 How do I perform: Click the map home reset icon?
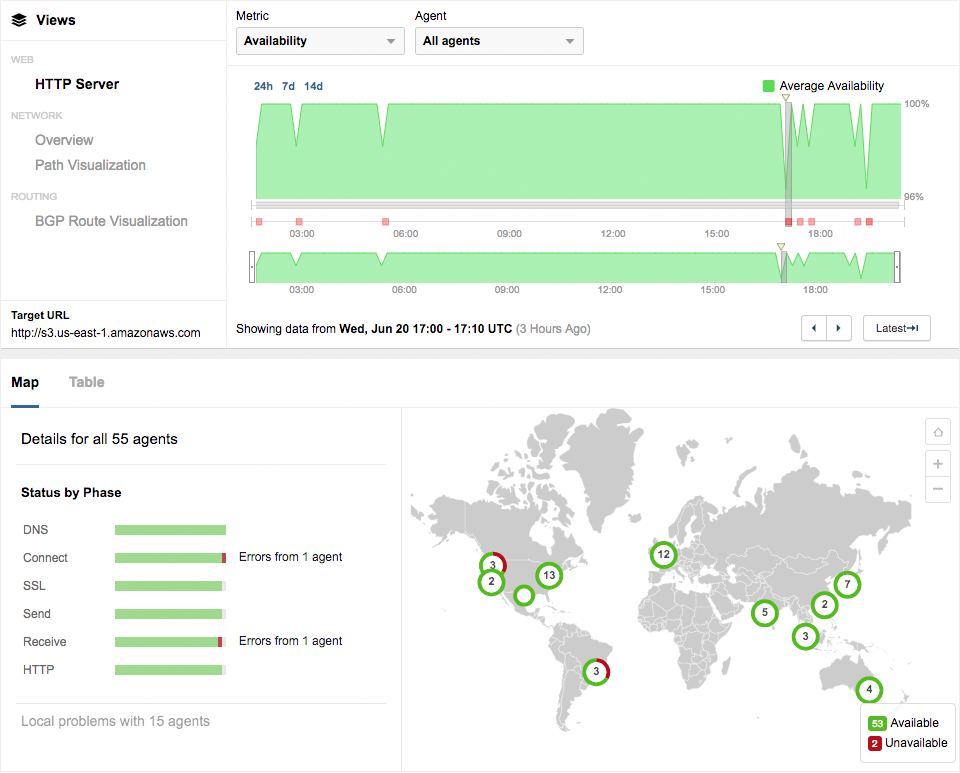(938, 432)
